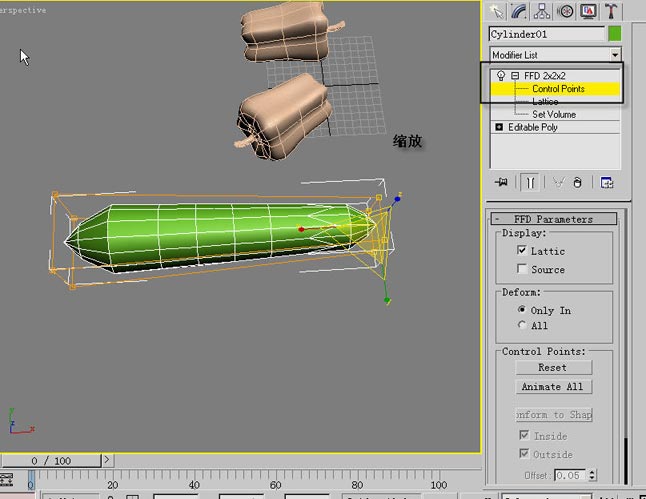Screen dimensions: 646x499
Task: Click the Pin Stack icon
Action: (x=501, y=182)
